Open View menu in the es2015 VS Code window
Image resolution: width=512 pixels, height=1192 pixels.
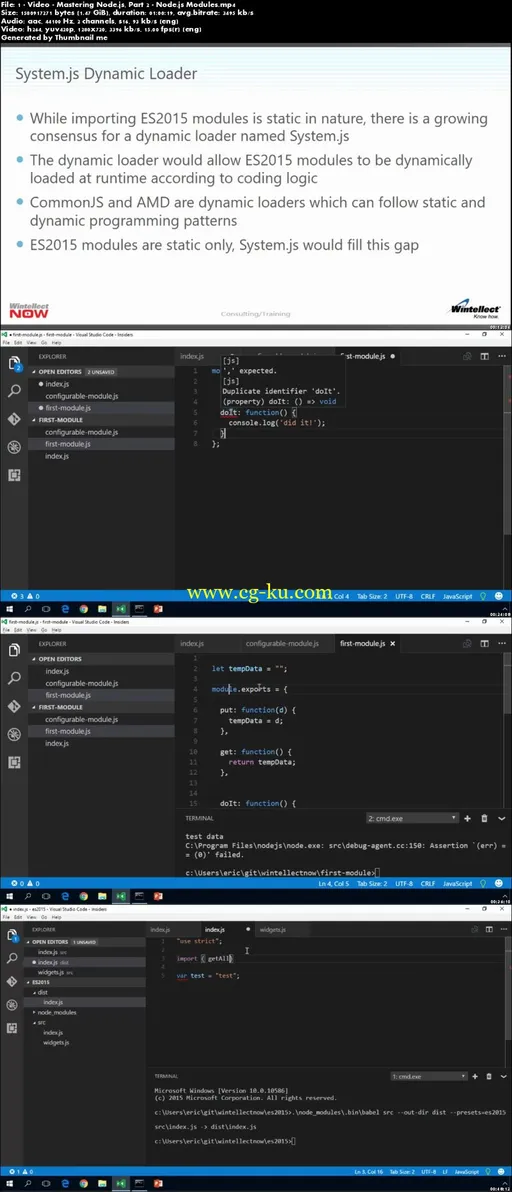29,918
